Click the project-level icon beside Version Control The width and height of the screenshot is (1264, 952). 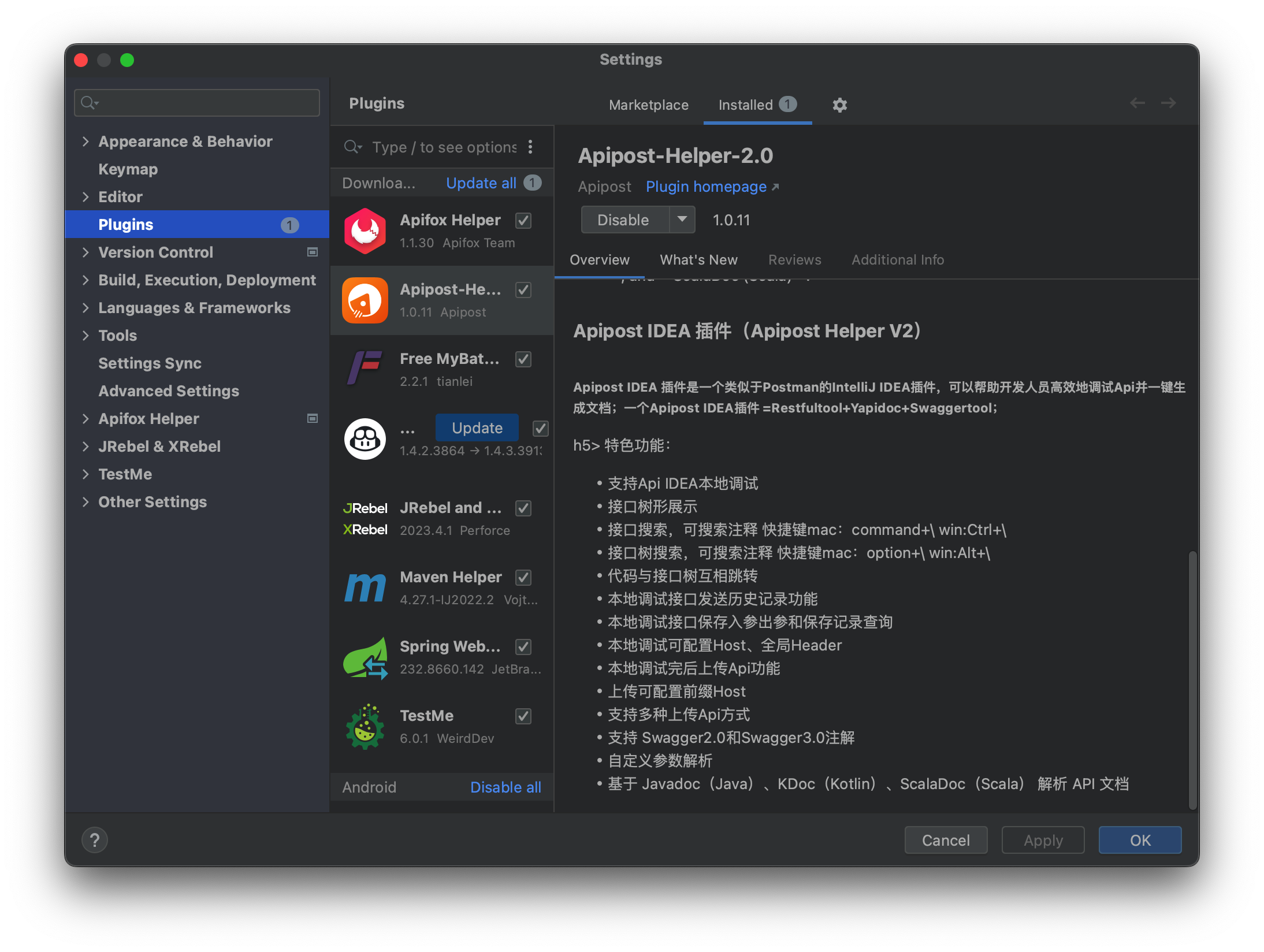313,252
